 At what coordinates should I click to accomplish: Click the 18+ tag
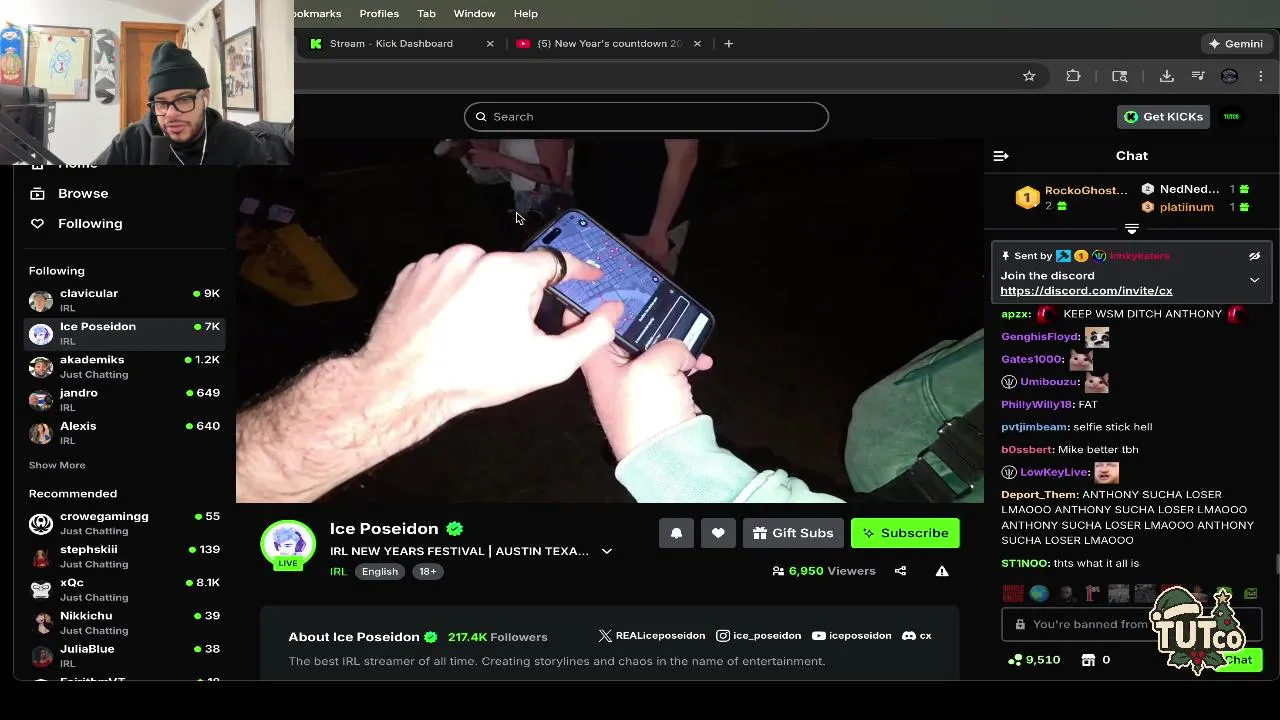(428, 572)
